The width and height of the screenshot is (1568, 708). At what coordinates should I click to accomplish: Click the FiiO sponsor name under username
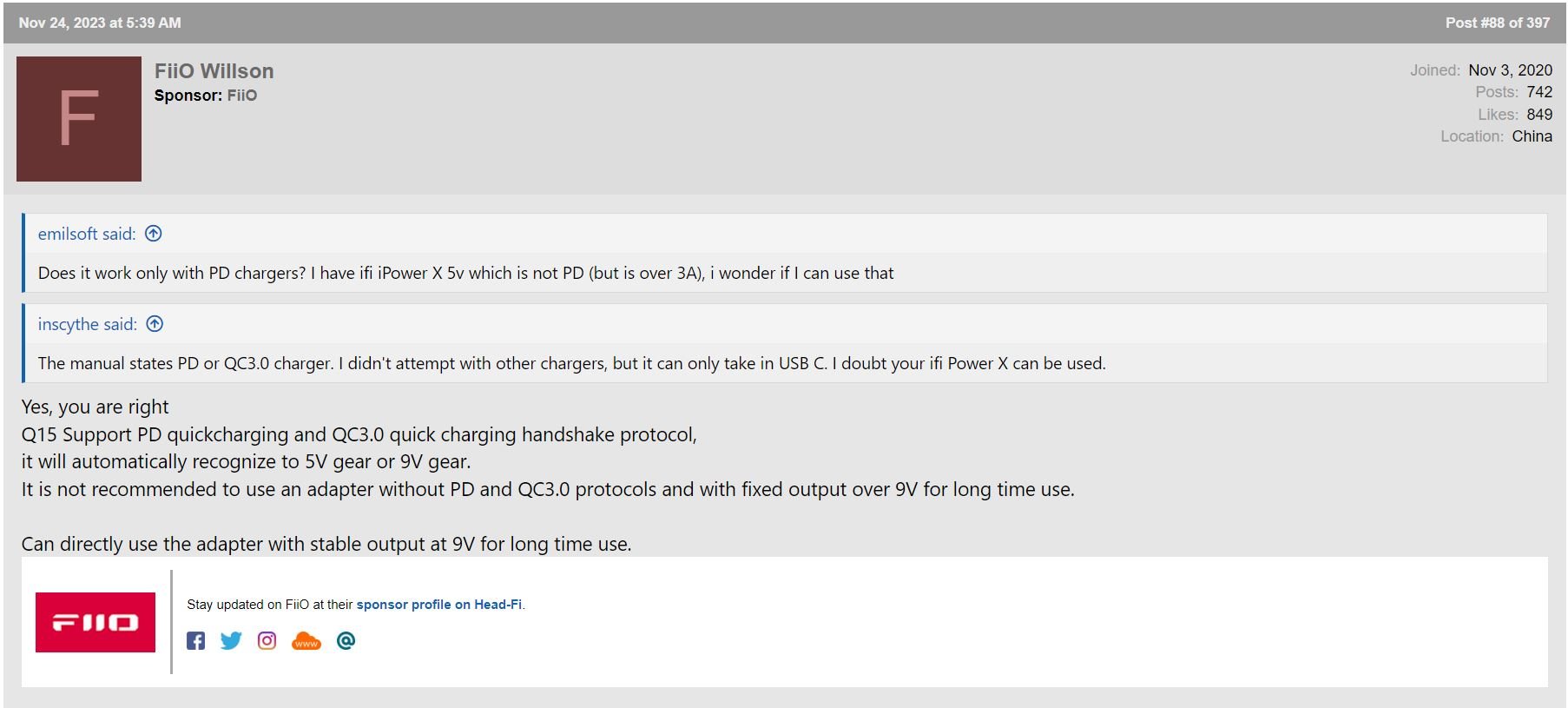coord(242,96)
